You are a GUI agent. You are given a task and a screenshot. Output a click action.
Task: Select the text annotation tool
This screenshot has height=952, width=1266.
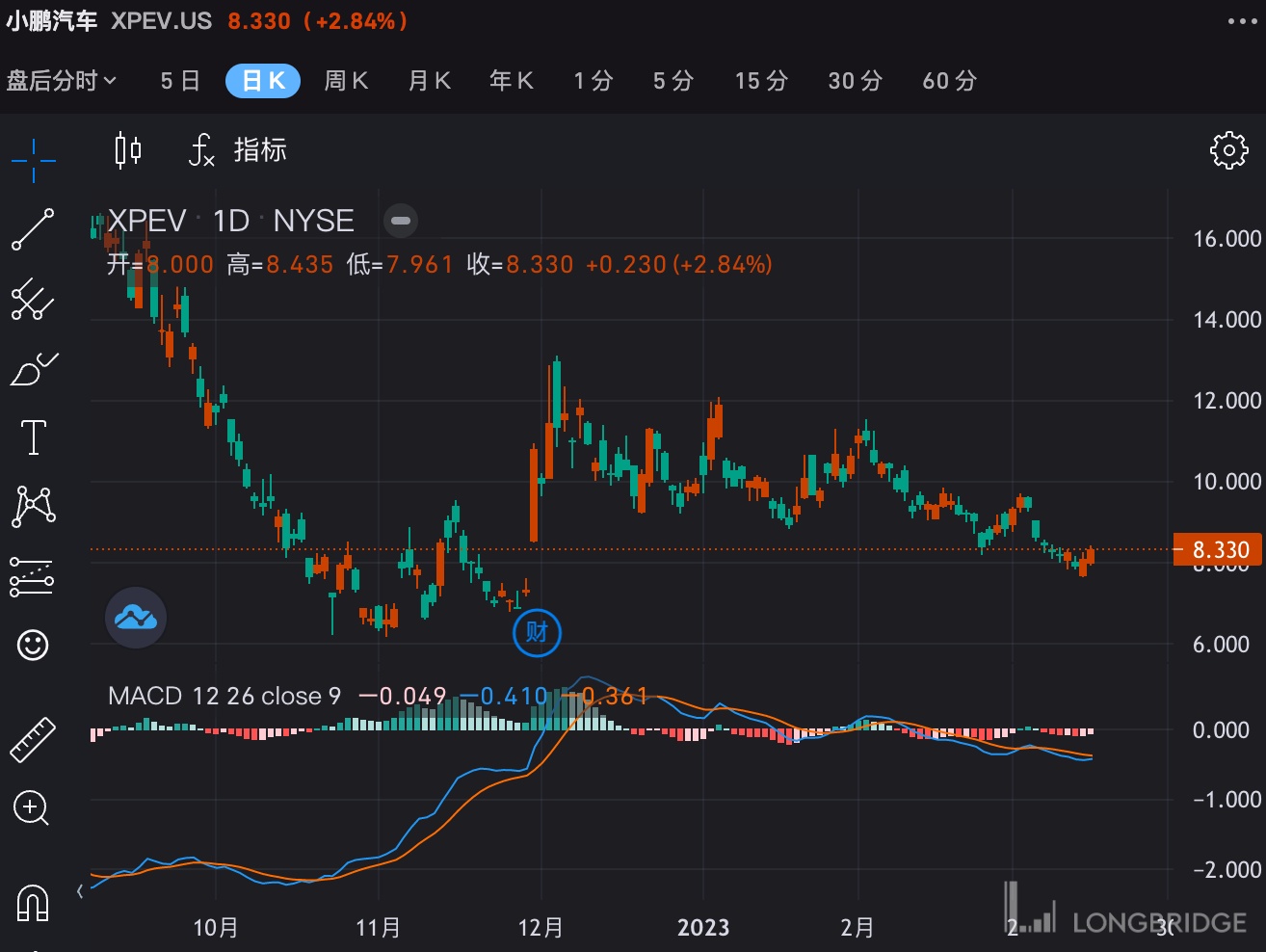tap(34, 437)
